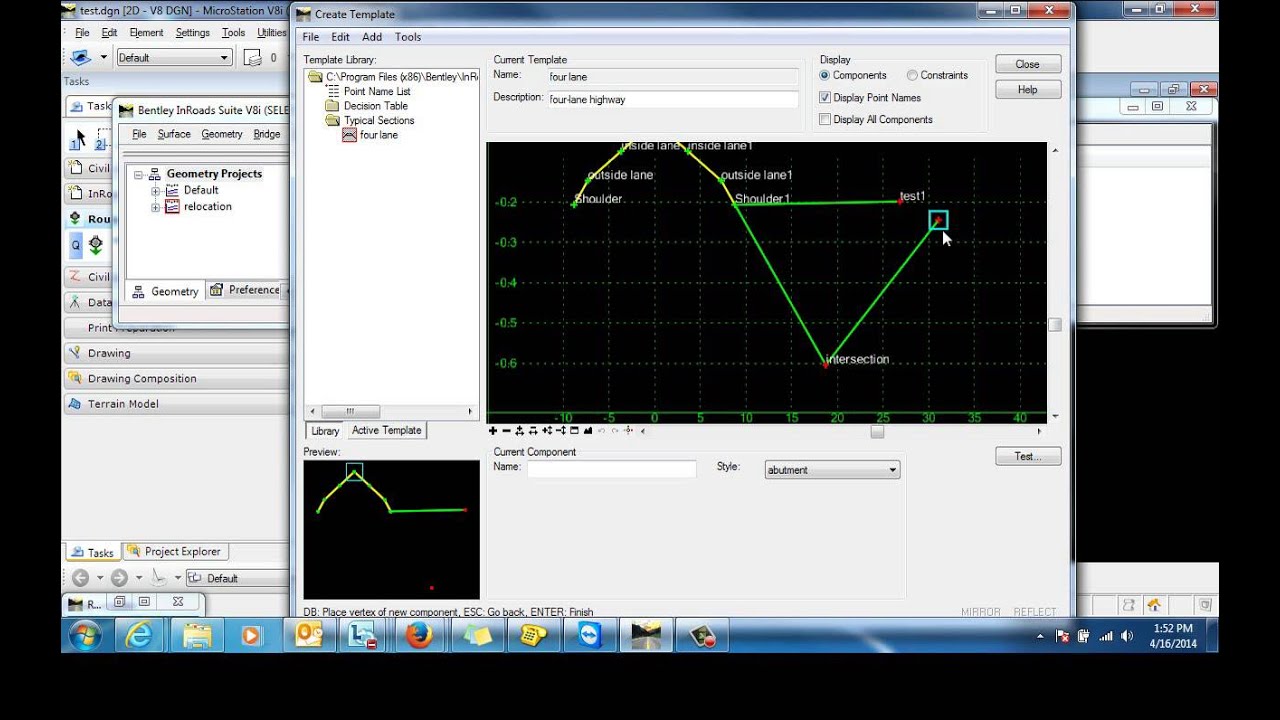Click horizontal scrollbar thumb below template canvas
Screen dimensions: 1280x720
point(877,432)
